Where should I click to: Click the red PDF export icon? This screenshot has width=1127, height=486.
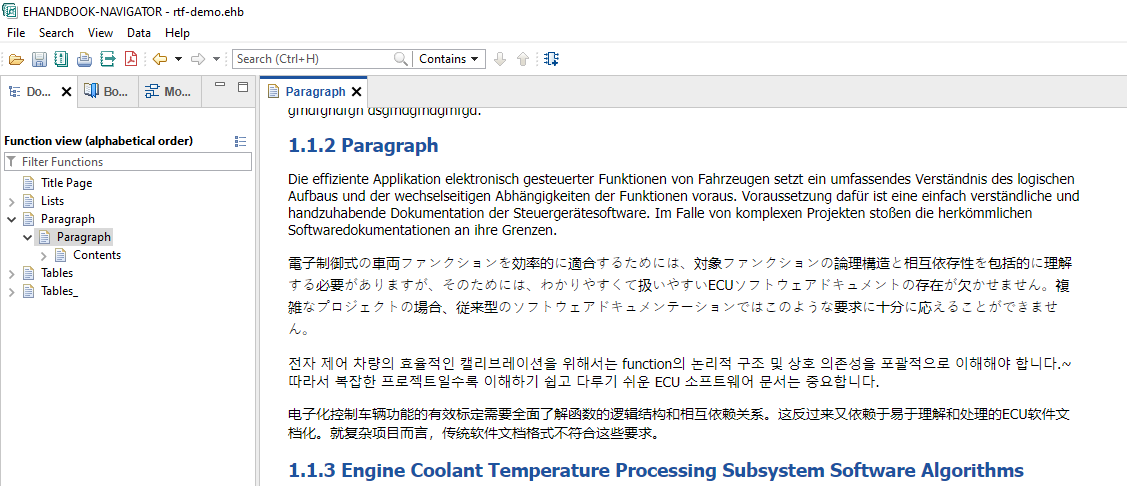pos(130,59)
